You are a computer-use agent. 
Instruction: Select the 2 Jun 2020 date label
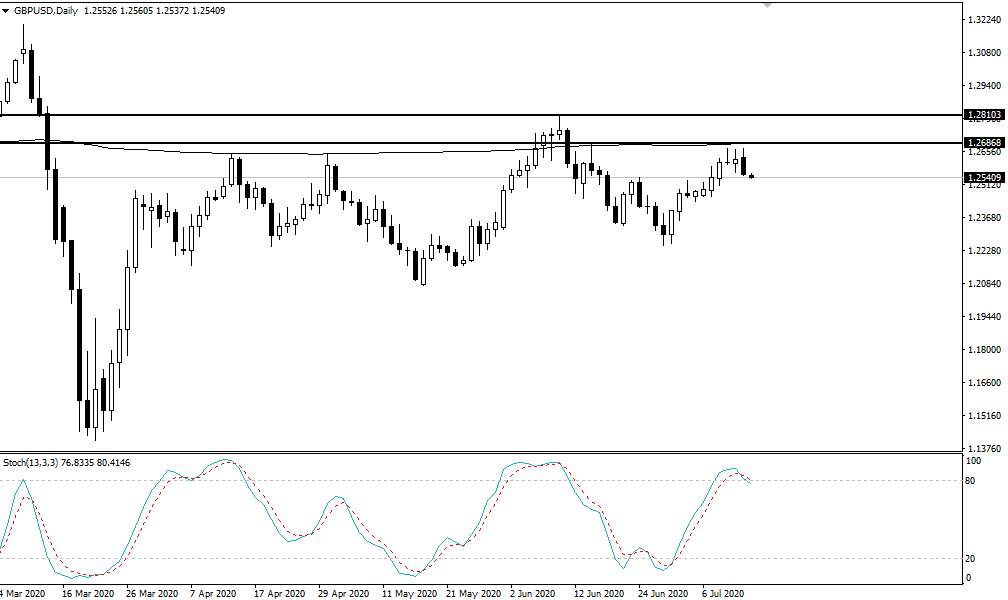pyautogui.click(x=532, y=593)
